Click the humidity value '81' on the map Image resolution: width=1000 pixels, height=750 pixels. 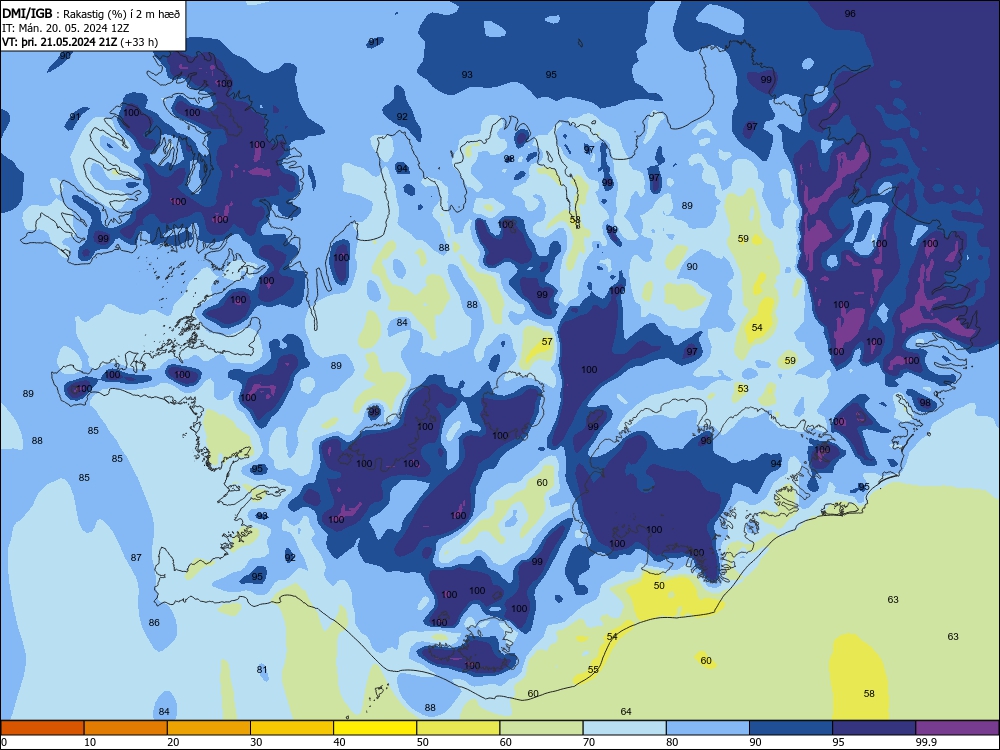point(261,670)
